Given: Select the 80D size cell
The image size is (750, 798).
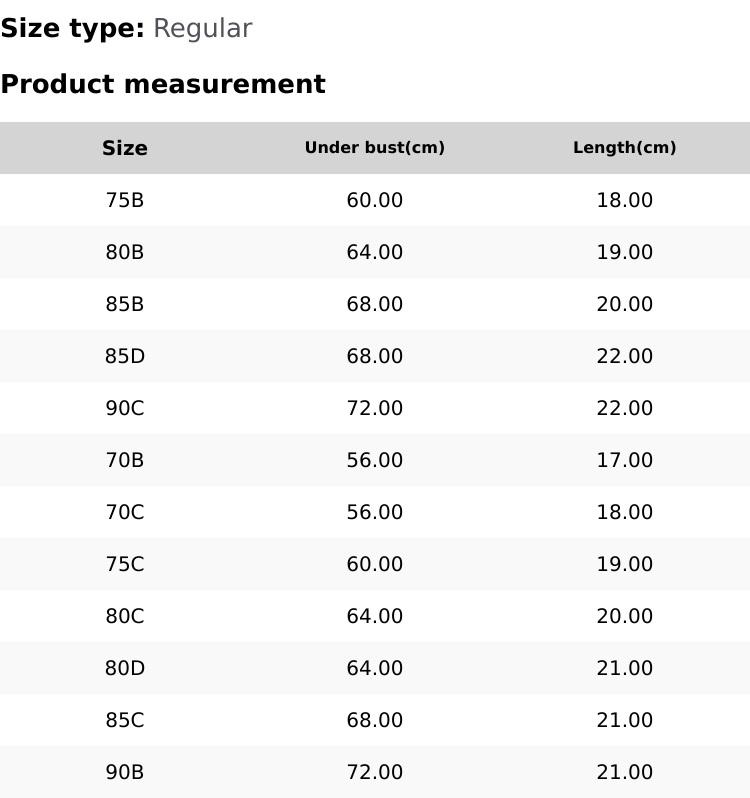Looking at the screenshot, I should pos(125,668).
